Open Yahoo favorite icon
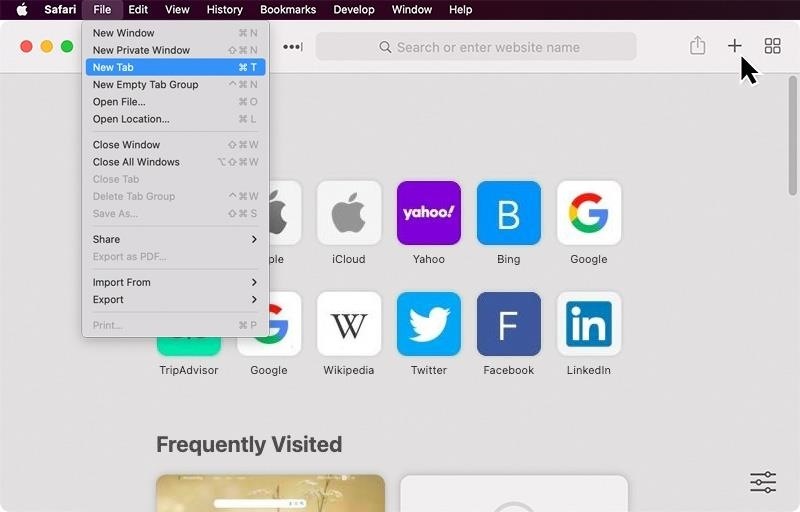The image size is (800, 512). 429,213
